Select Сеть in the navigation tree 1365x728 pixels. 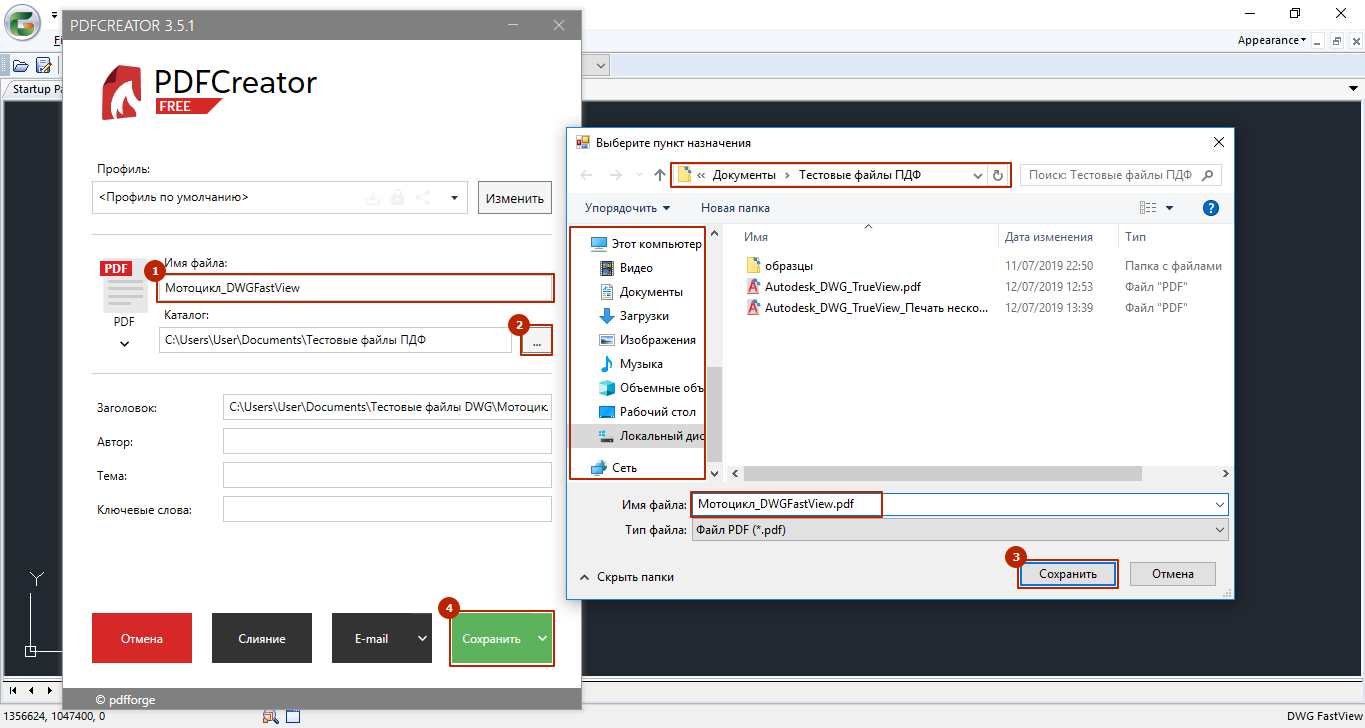tap(614, 467)
